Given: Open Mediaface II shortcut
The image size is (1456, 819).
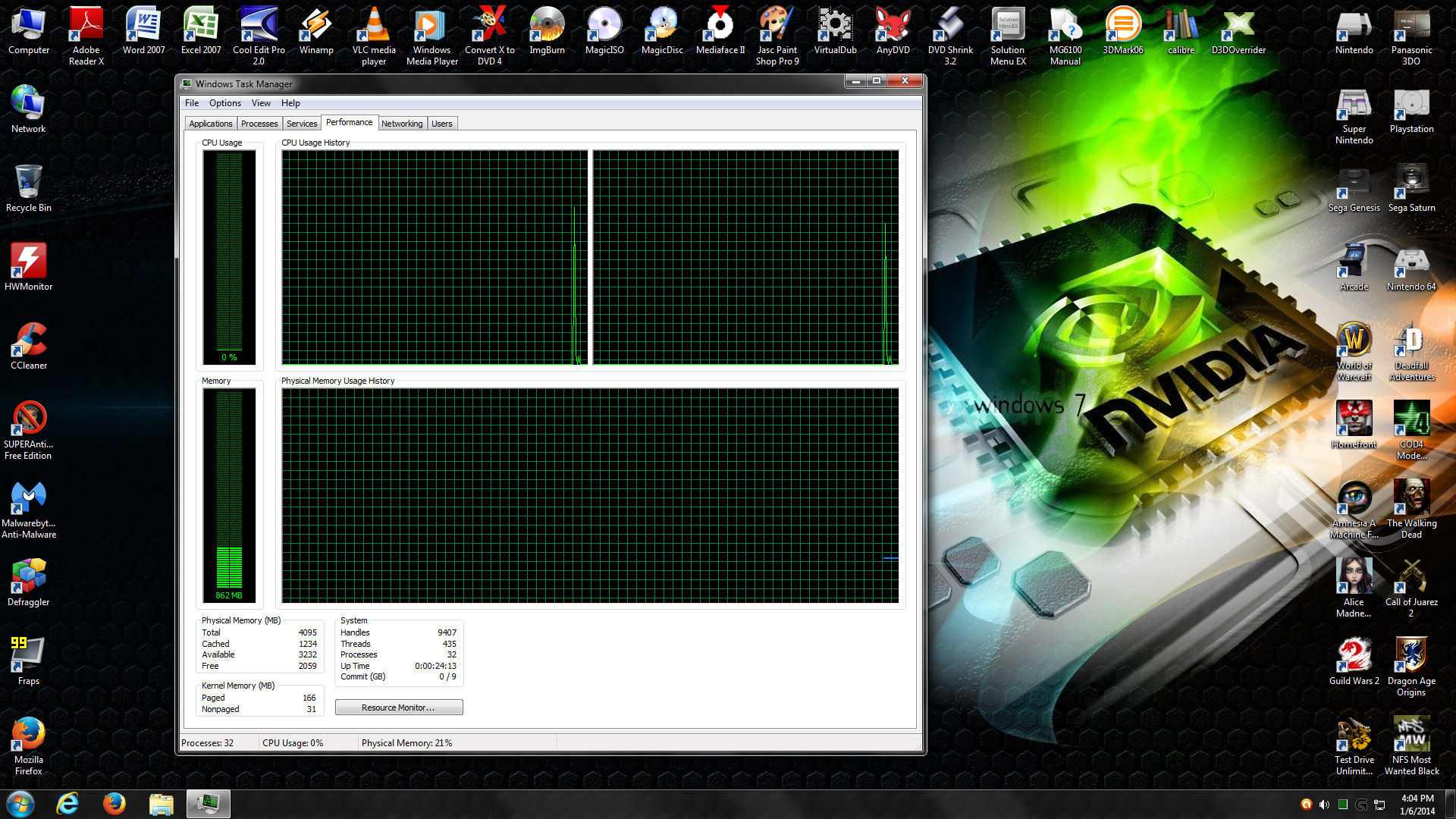Looking at the screenshot, I should (720, 32).
